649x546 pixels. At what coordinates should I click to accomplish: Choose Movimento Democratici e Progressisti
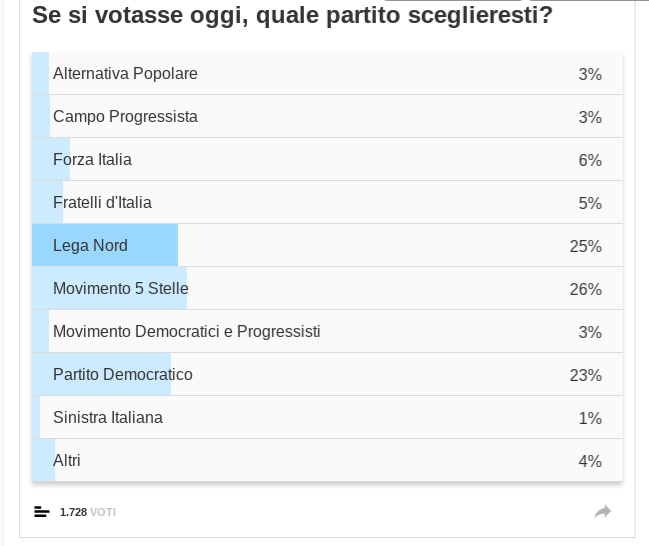pyautogui.click(x=186, y=332)
